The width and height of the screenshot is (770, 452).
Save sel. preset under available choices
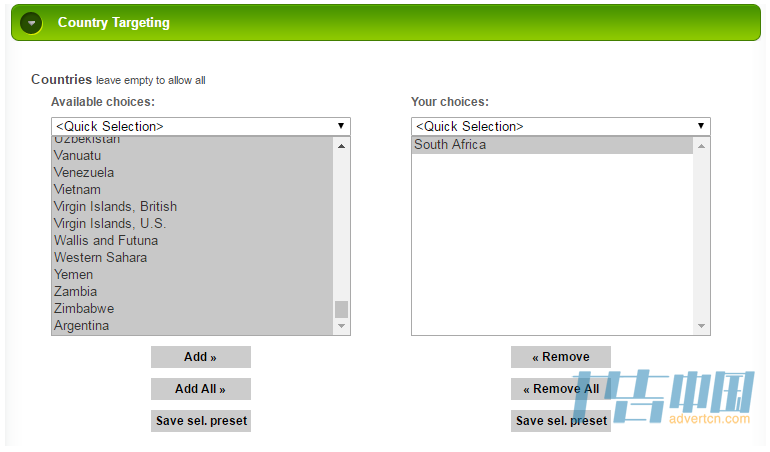coord(201,421)
